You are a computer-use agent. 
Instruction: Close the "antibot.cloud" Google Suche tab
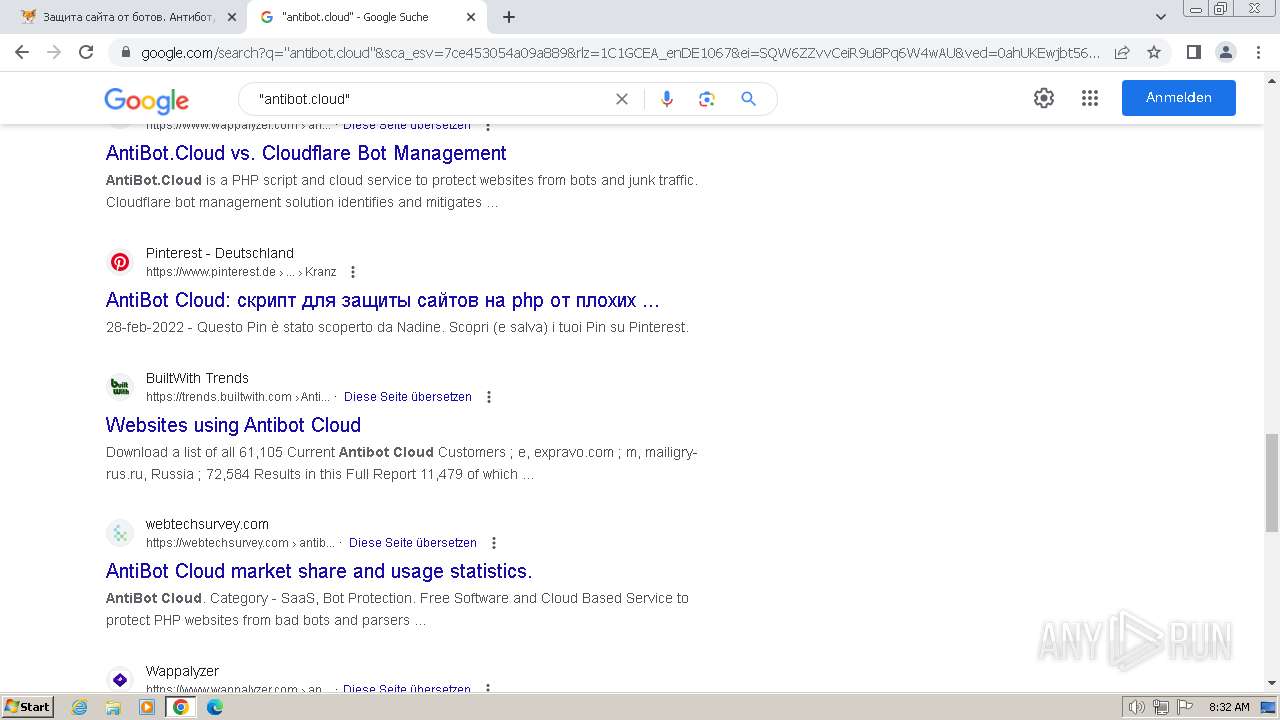coord(472,17)
